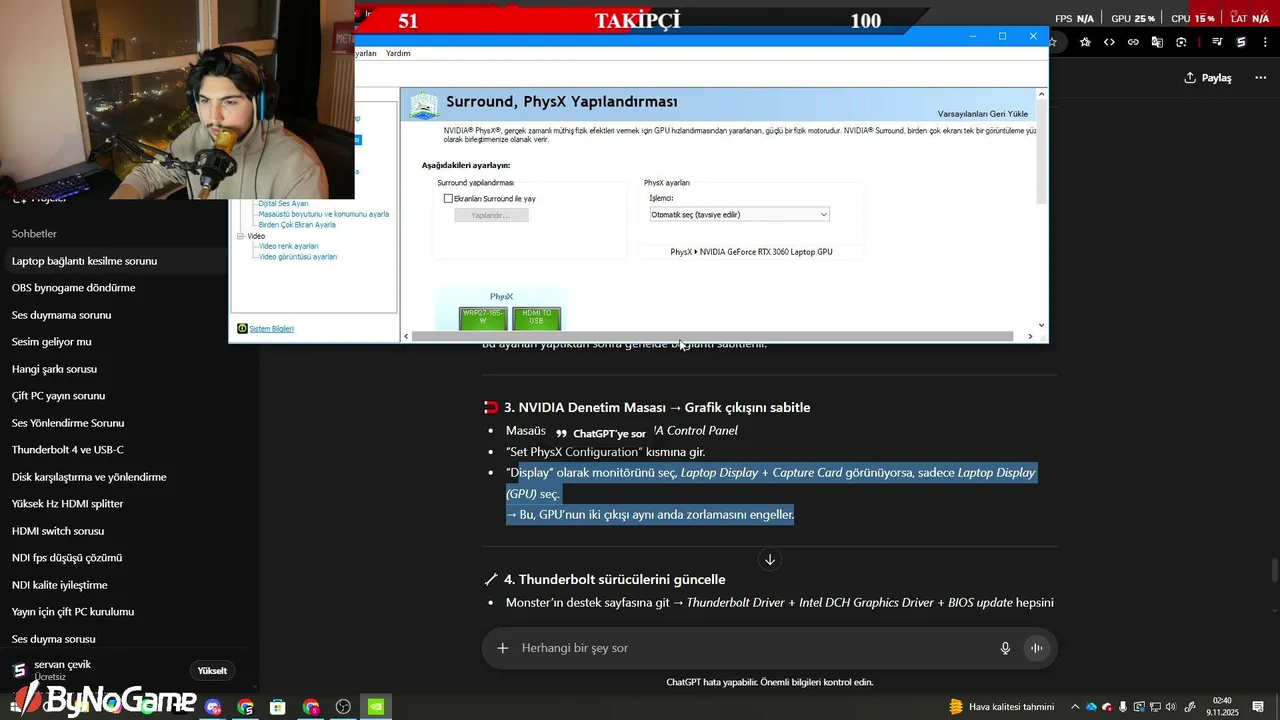
Task: Enable the Ekranları Surround ile yay checkbox
Action: (x=448, y=199)
